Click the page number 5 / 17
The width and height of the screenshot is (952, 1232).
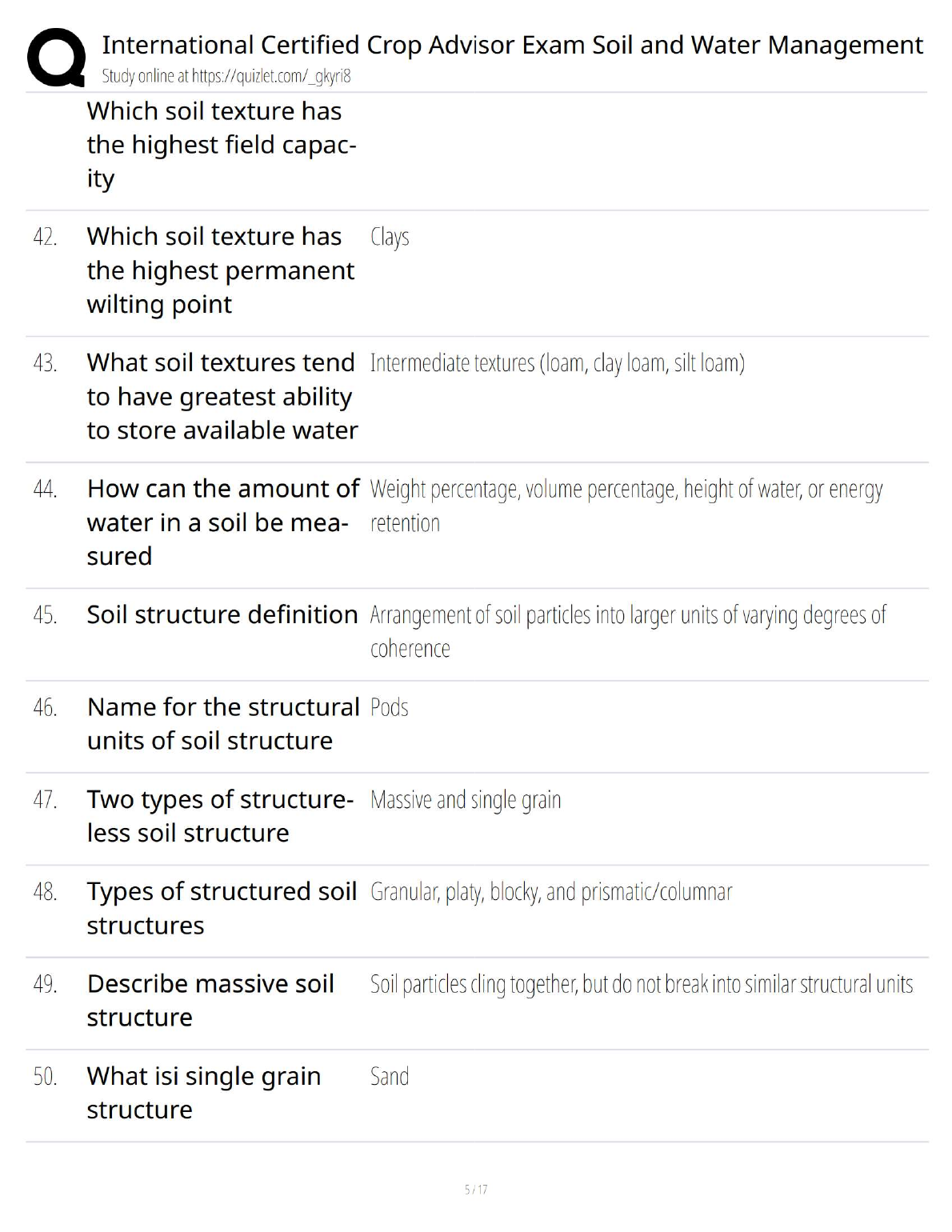476,1190
